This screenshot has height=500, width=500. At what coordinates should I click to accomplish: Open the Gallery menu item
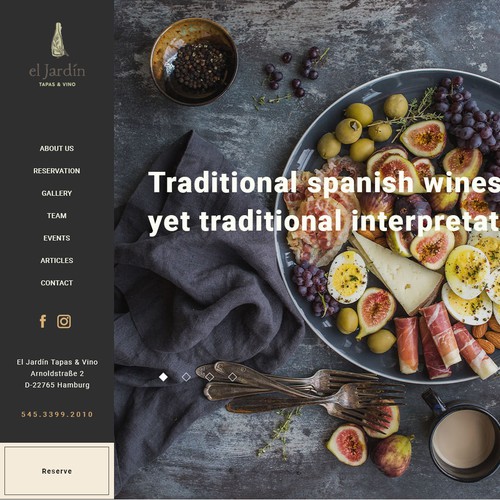pos(57,193)
